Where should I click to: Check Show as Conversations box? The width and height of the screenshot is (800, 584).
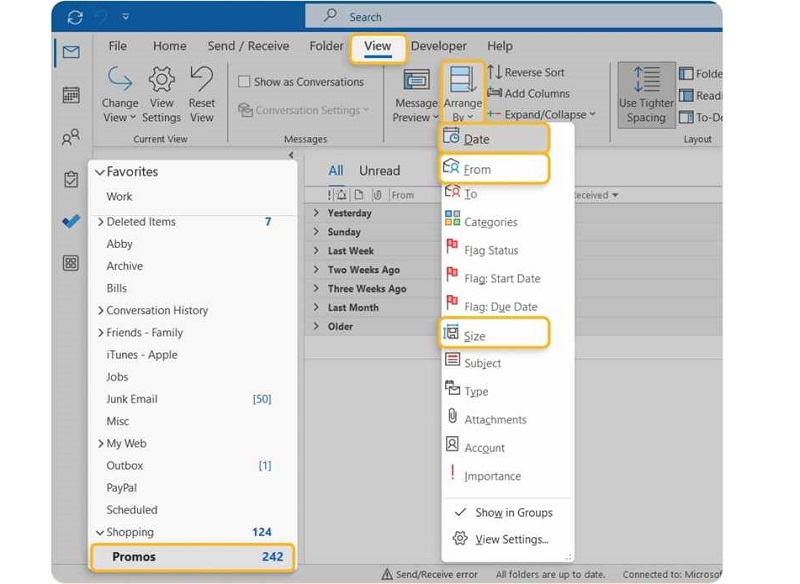pyautogui.click(x=244, y=82)
